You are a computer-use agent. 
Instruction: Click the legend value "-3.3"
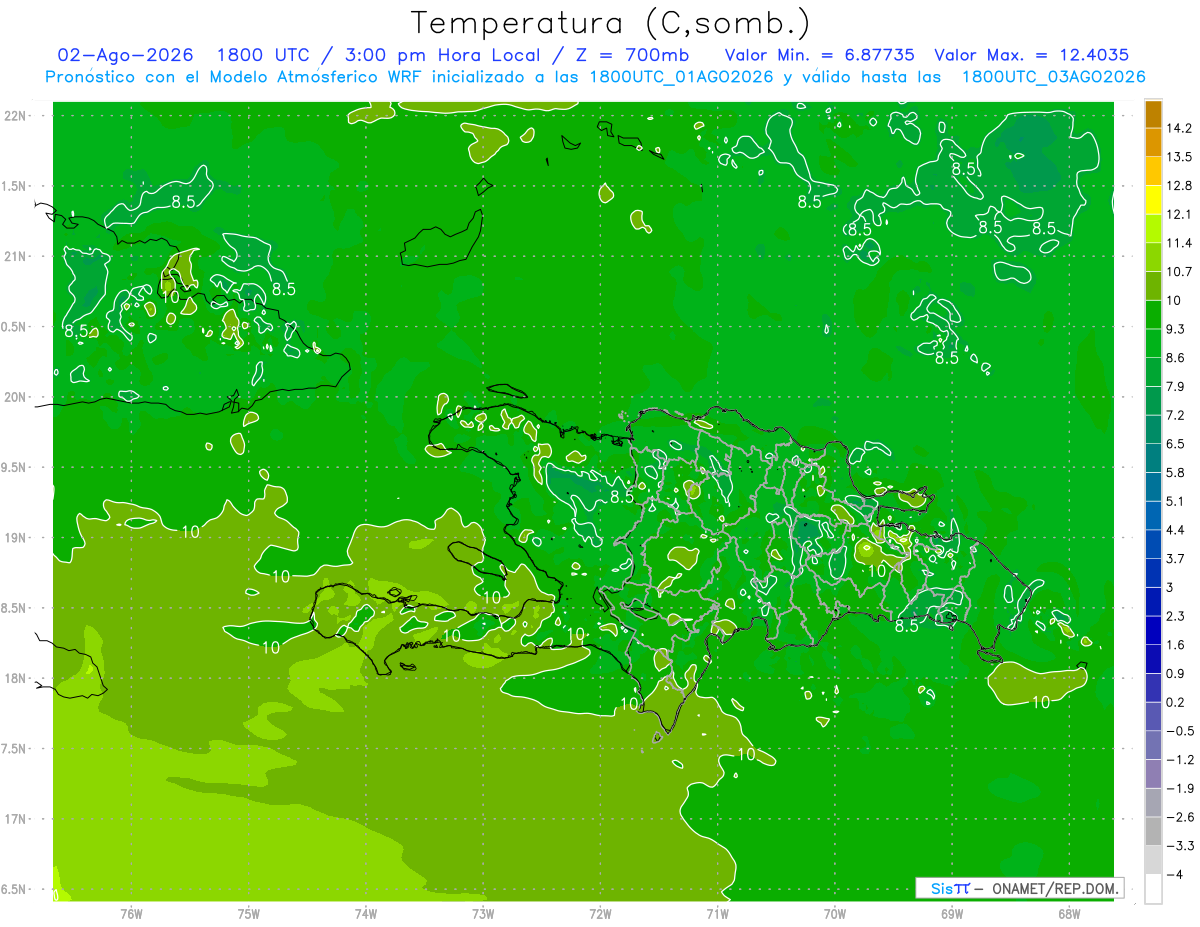[1180, 846]
